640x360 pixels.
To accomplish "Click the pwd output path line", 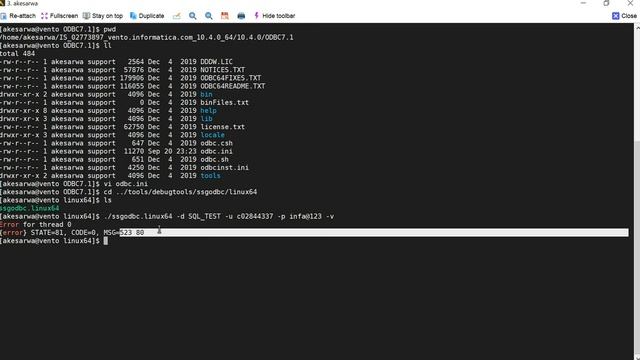I will [147, 37].
